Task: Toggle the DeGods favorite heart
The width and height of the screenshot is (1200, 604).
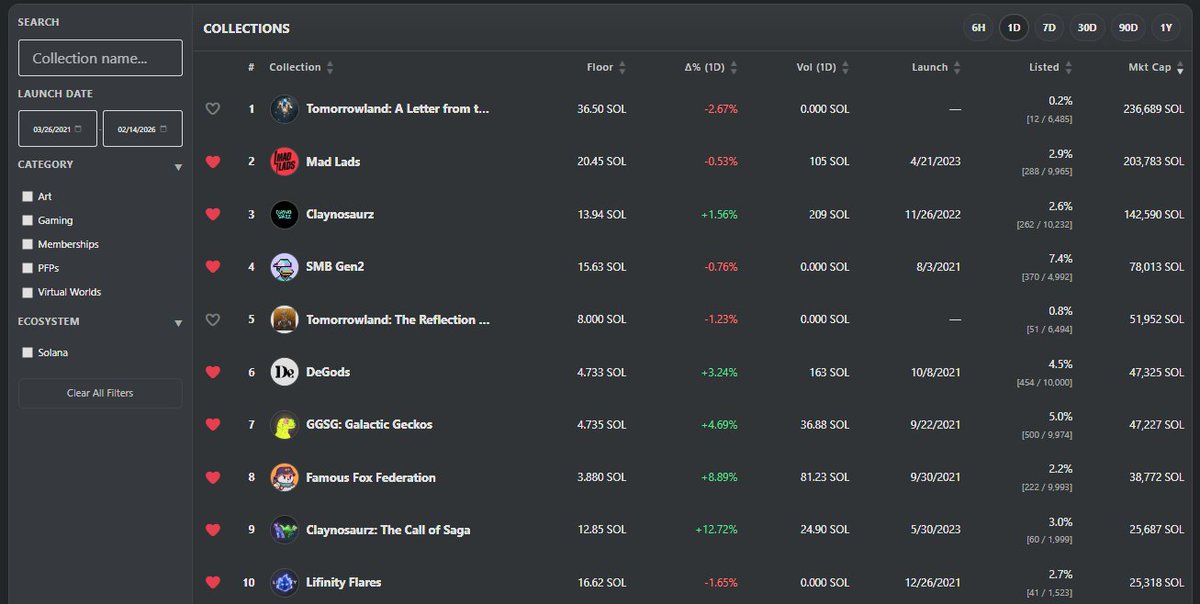Action: click(x=212, y=372)
